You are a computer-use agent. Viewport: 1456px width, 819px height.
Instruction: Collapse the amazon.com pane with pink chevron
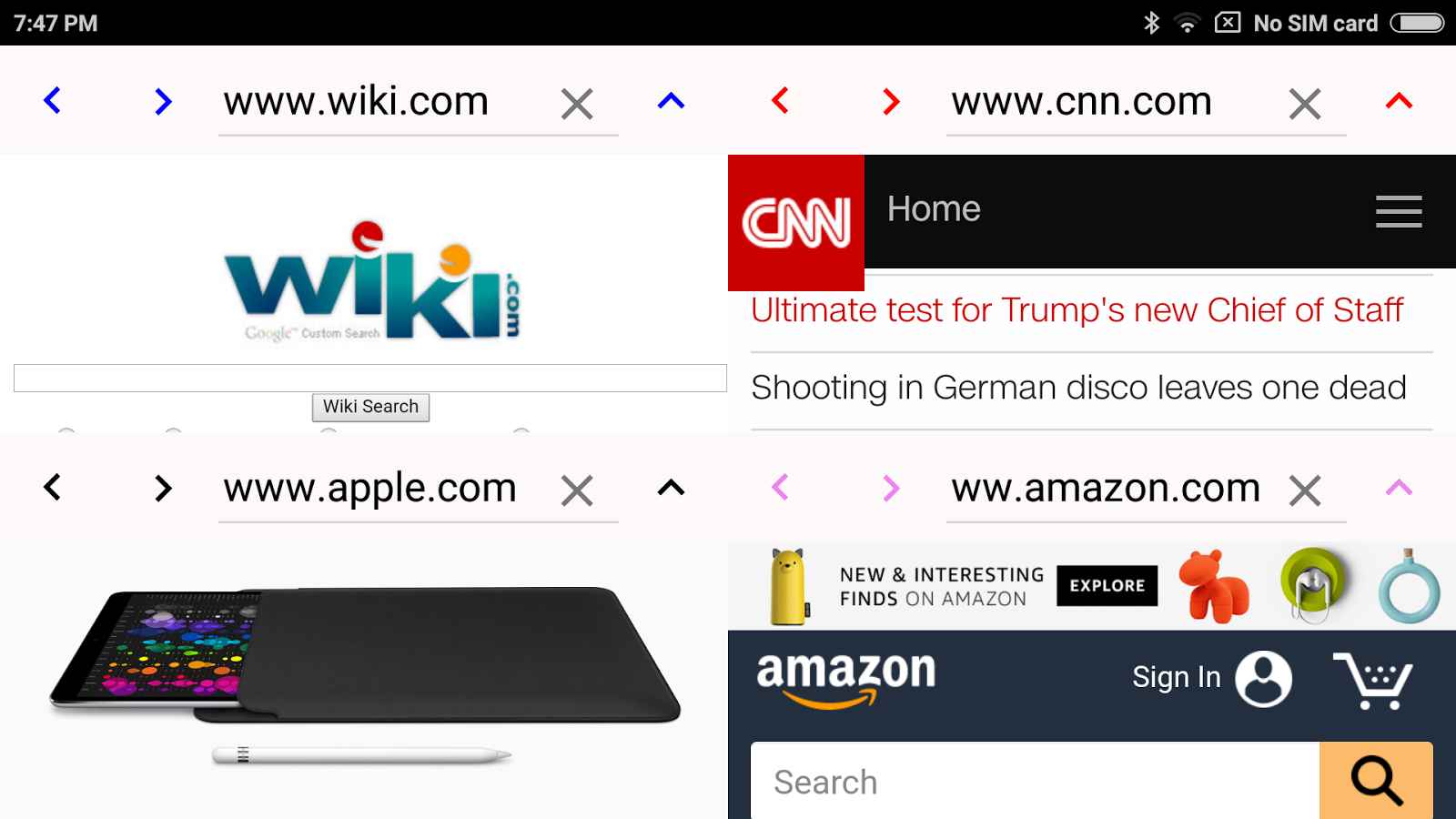(1399, 488)
